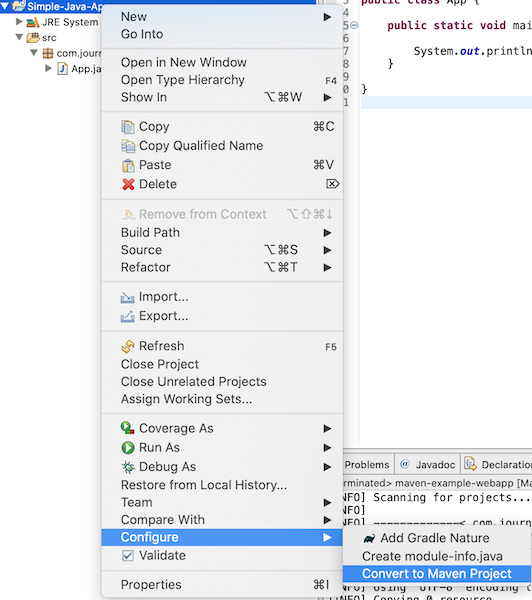Choose Create module-info.java
Screen dimensions: 532x600
pyautogui.click(x=437, y=556)
